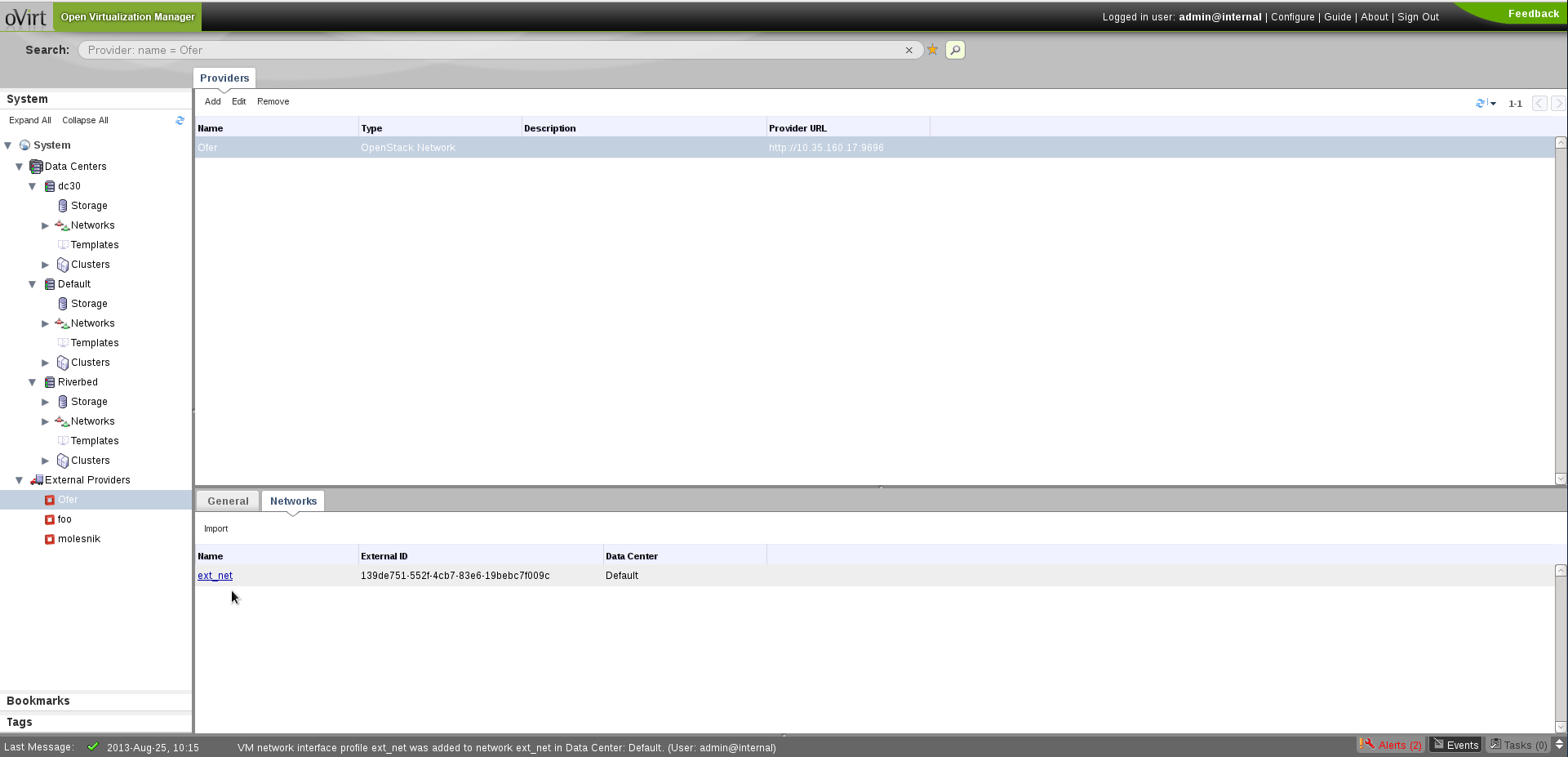The height and width of the screenshot is (757, 1568).
Task: Select the foo external provider icon
Action: 50,519
